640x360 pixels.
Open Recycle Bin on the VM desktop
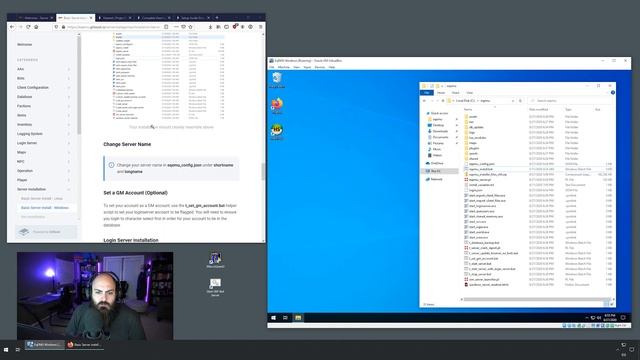coord(277,80)
